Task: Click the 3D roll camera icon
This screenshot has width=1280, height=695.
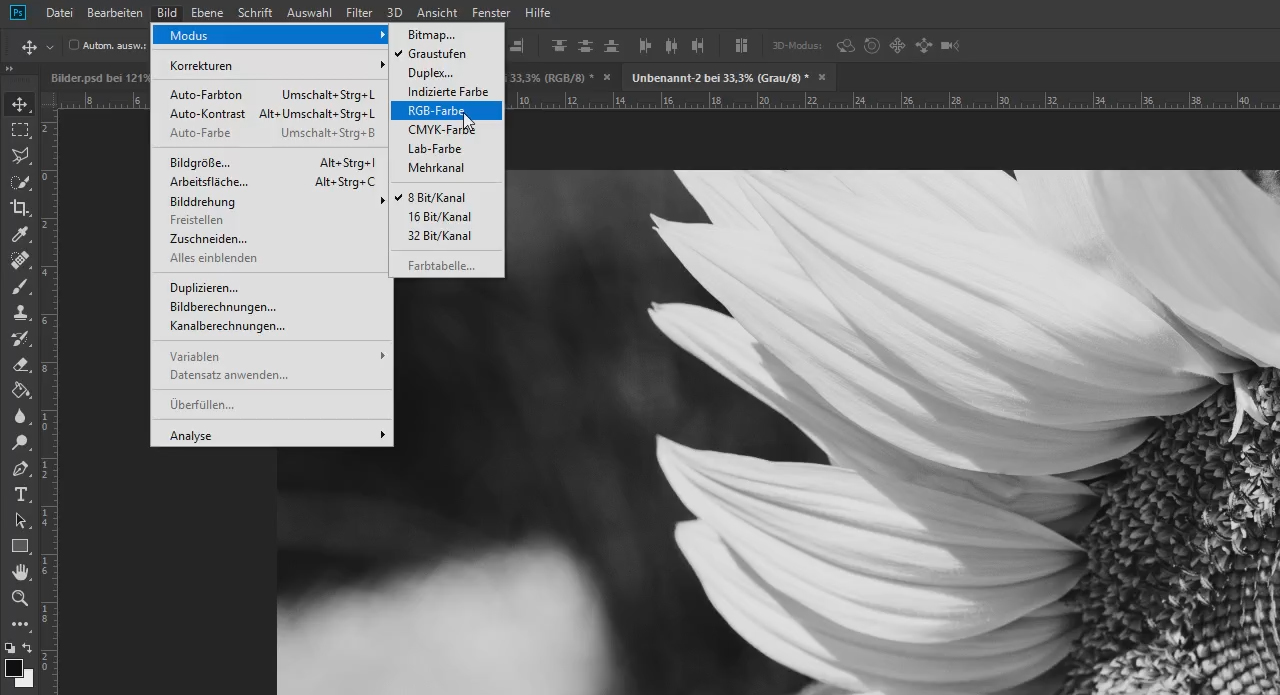Action: pyautogui.click(x=872, y=46)
